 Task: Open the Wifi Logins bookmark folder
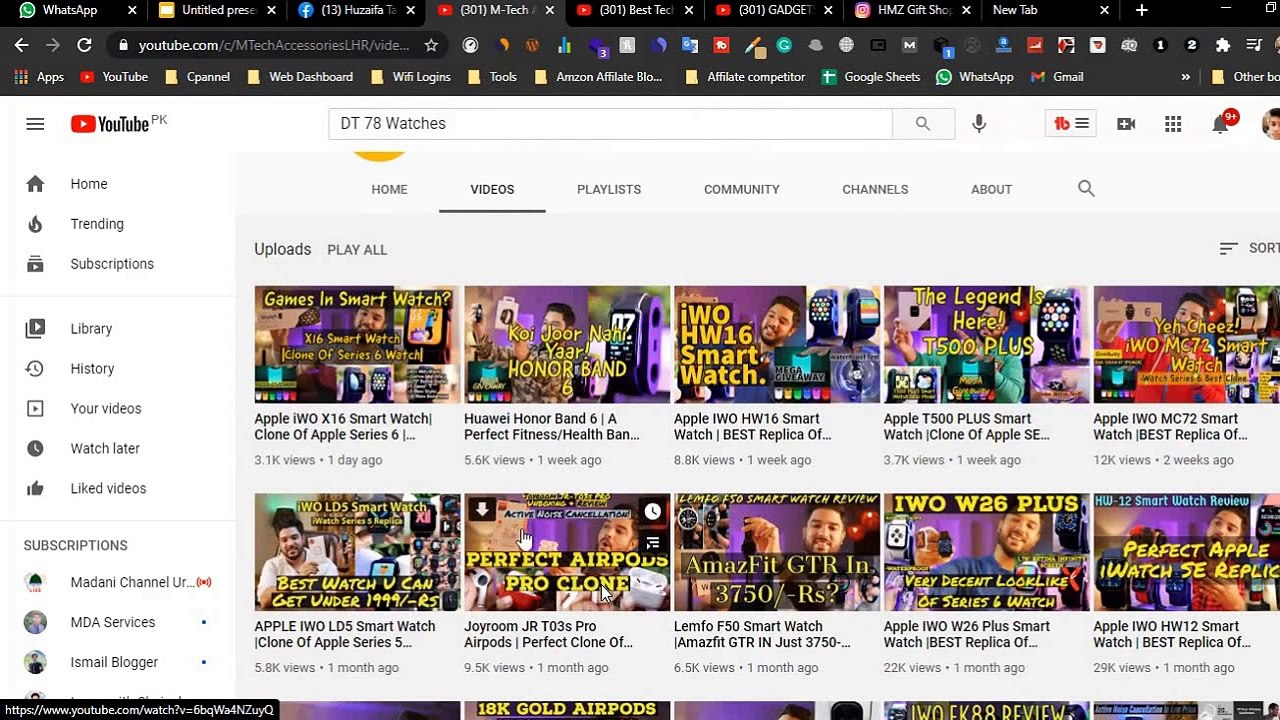click(410, 77)
